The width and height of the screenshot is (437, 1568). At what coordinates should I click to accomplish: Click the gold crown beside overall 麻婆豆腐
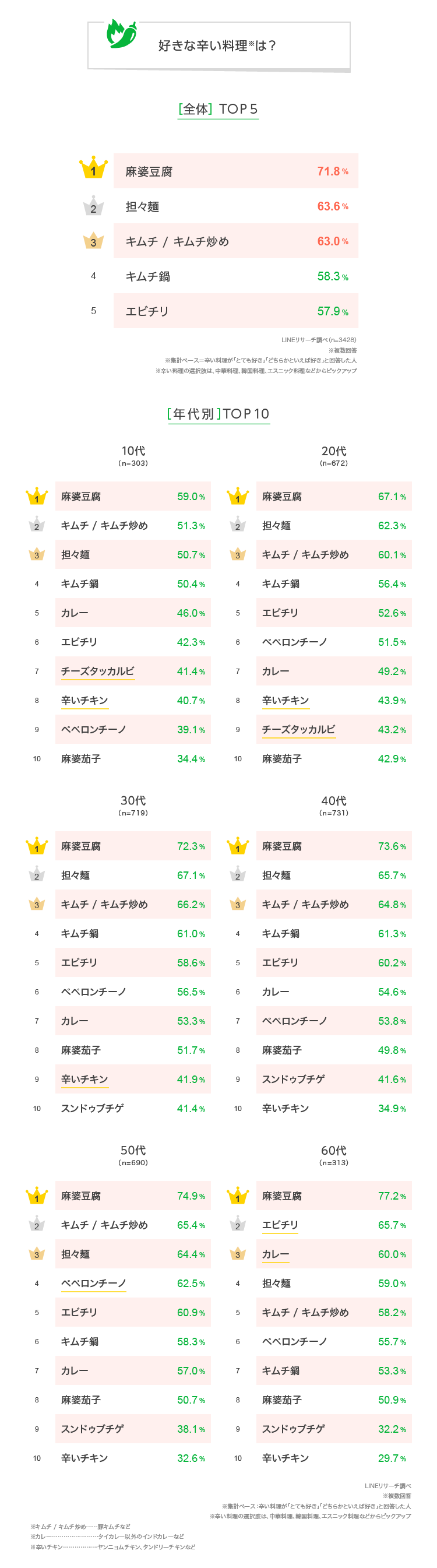(x=93, y=167)
